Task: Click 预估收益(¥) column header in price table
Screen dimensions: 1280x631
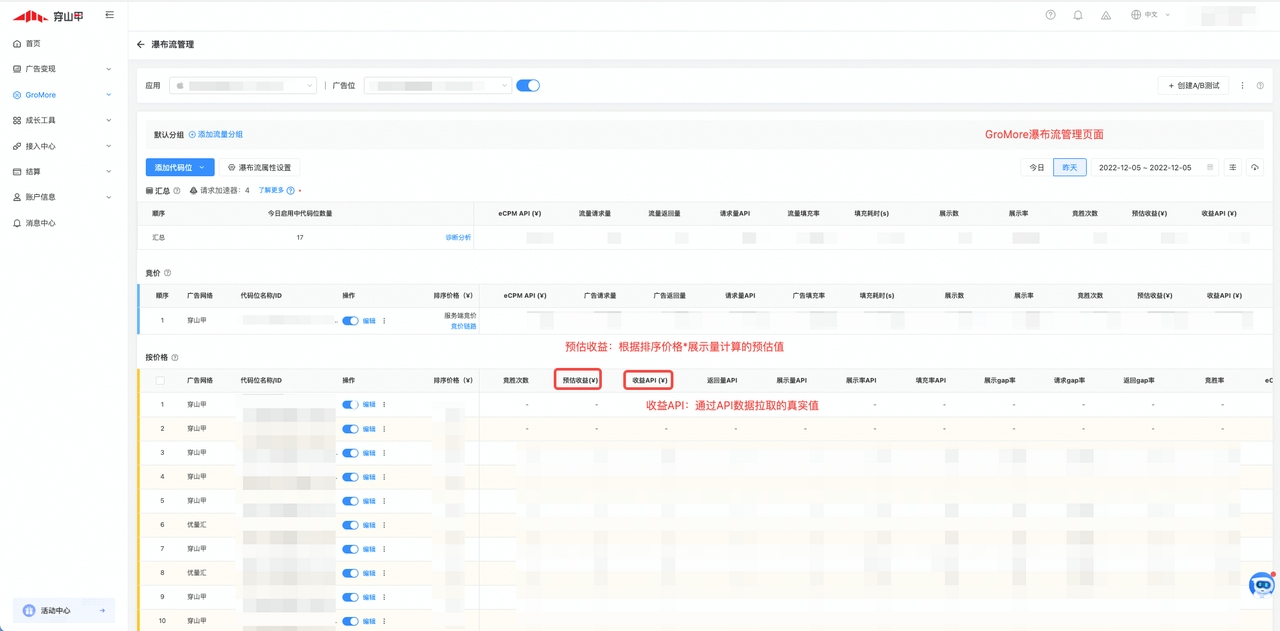Action: point(580,381)
